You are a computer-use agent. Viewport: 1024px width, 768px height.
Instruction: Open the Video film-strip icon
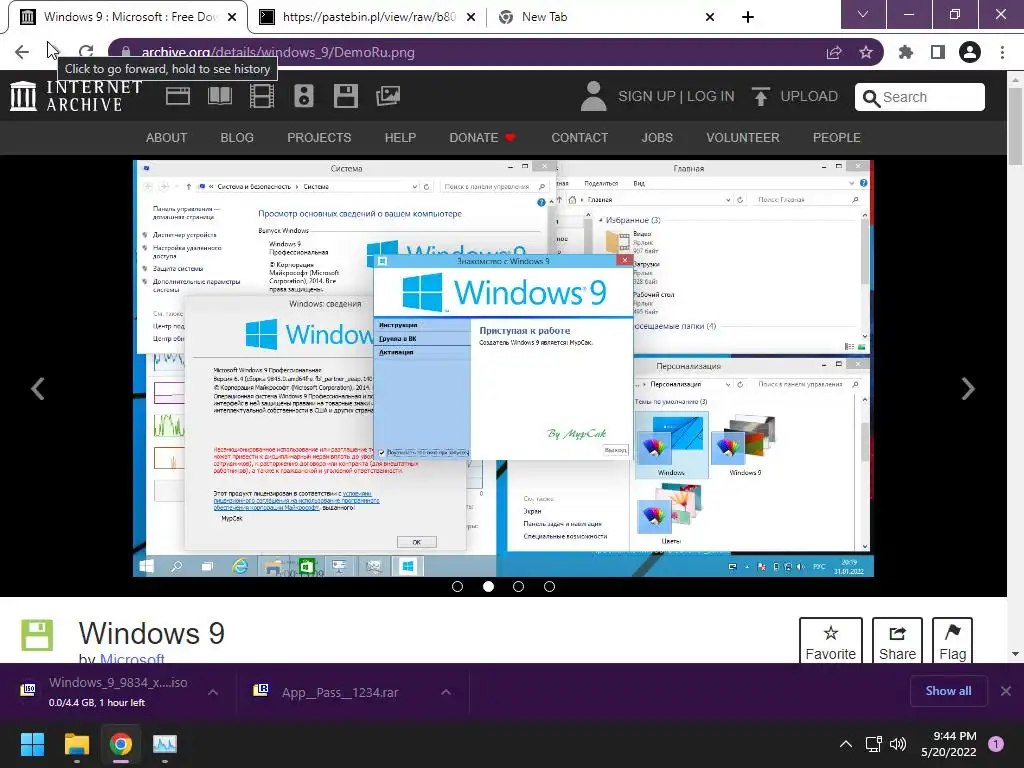click(x=262, y=96)
